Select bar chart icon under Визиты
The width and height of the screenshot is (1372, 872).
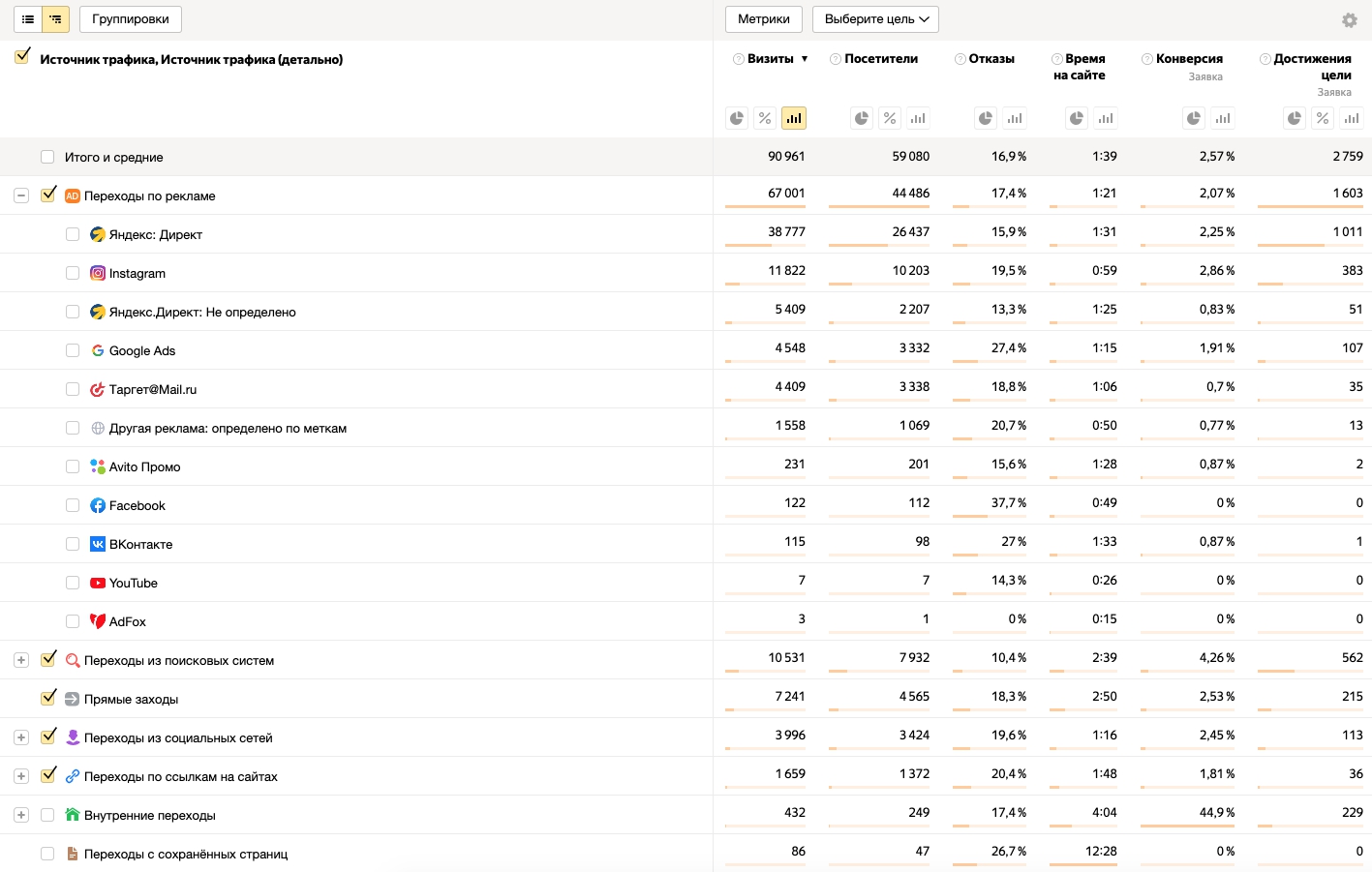[794, 118]
